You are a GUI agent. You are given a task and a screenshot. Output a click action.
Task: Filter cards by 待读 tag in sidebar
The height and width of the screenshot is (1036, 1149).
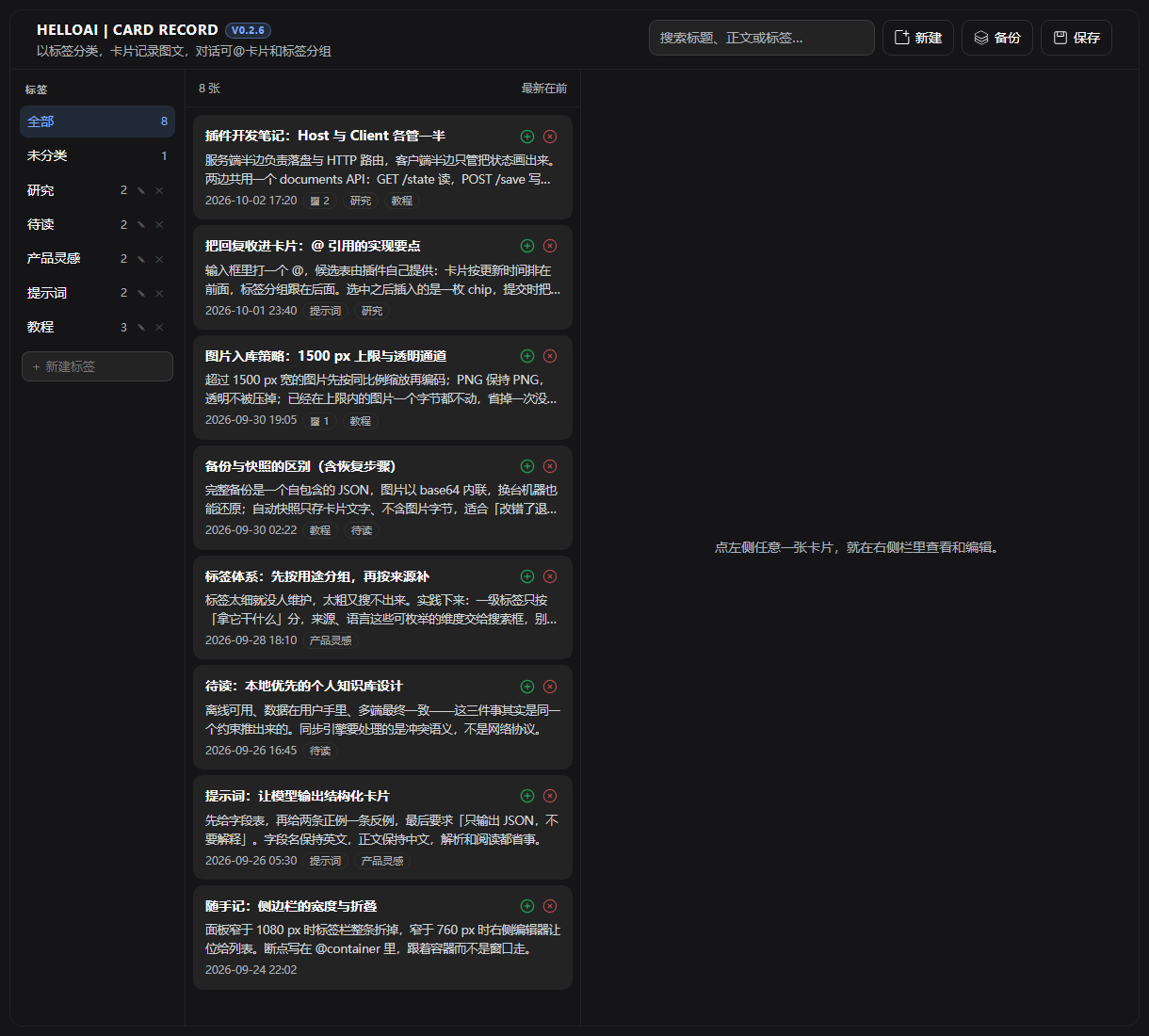40,224
